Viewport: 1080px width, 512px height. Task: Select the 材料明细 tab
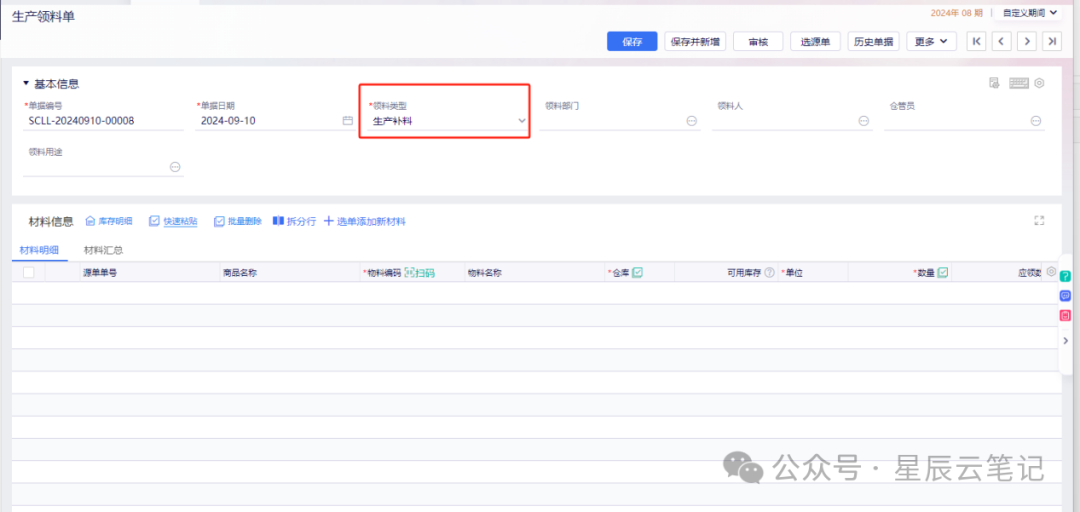pos(39,250)
